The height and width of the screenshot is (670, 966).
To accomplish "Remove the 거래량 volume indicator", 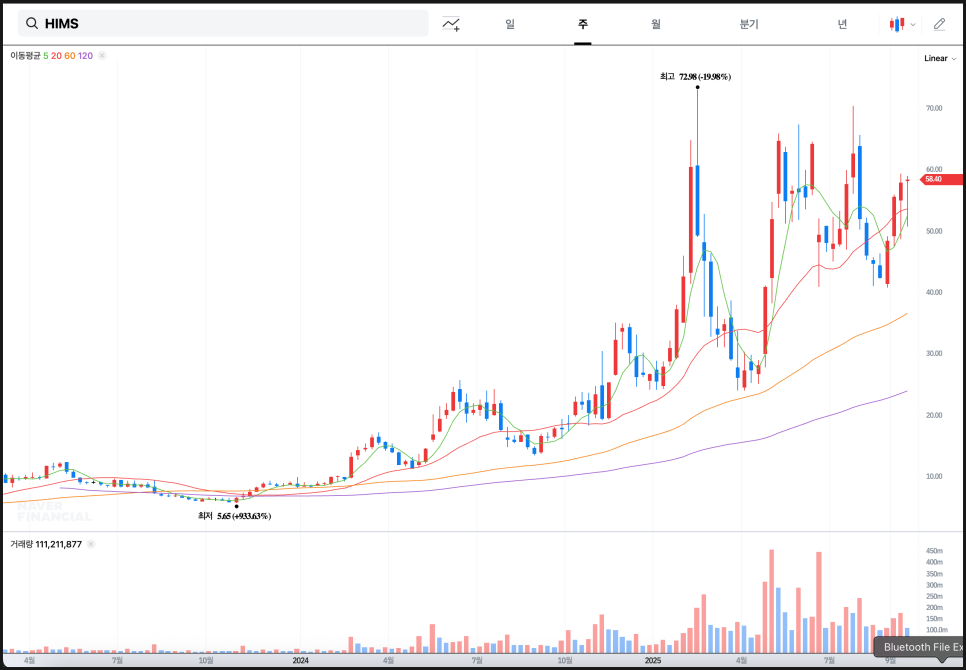I will coord(91,544).
